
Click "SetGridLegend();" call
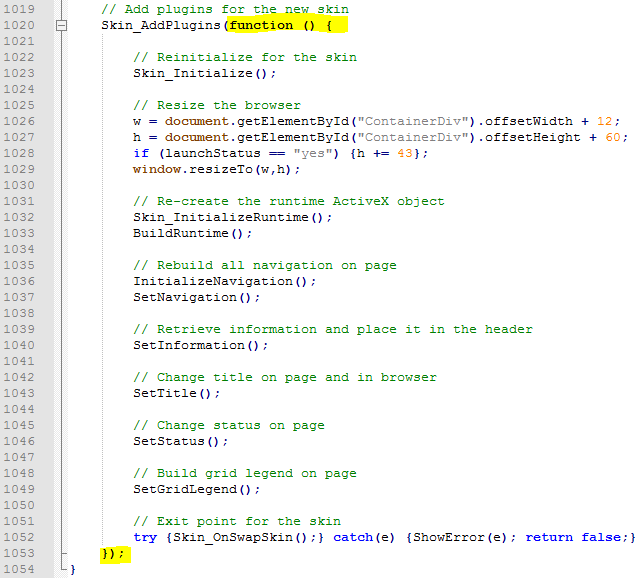click(x=197, y=489)
